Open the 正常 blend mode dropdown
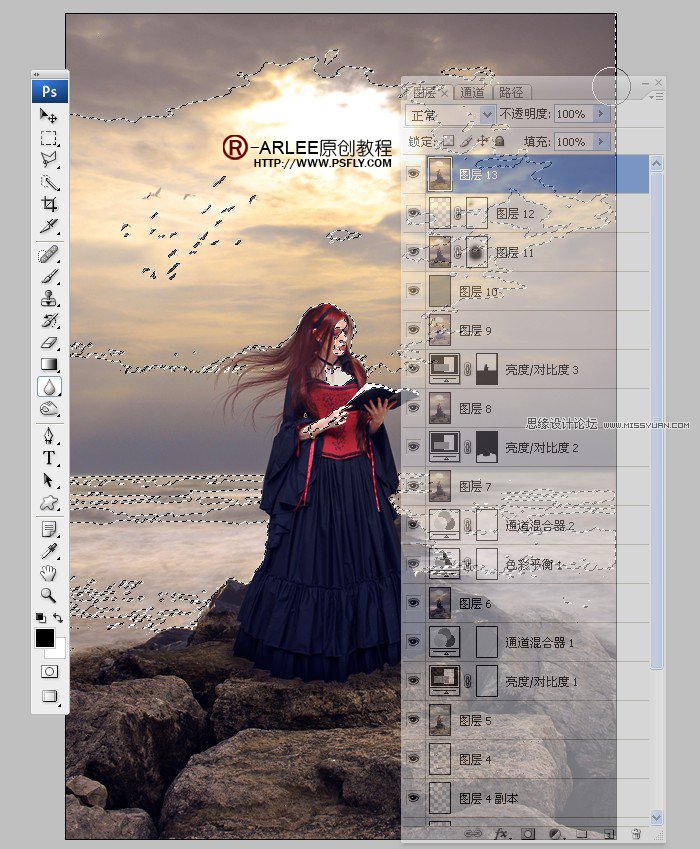 point(450,115)
